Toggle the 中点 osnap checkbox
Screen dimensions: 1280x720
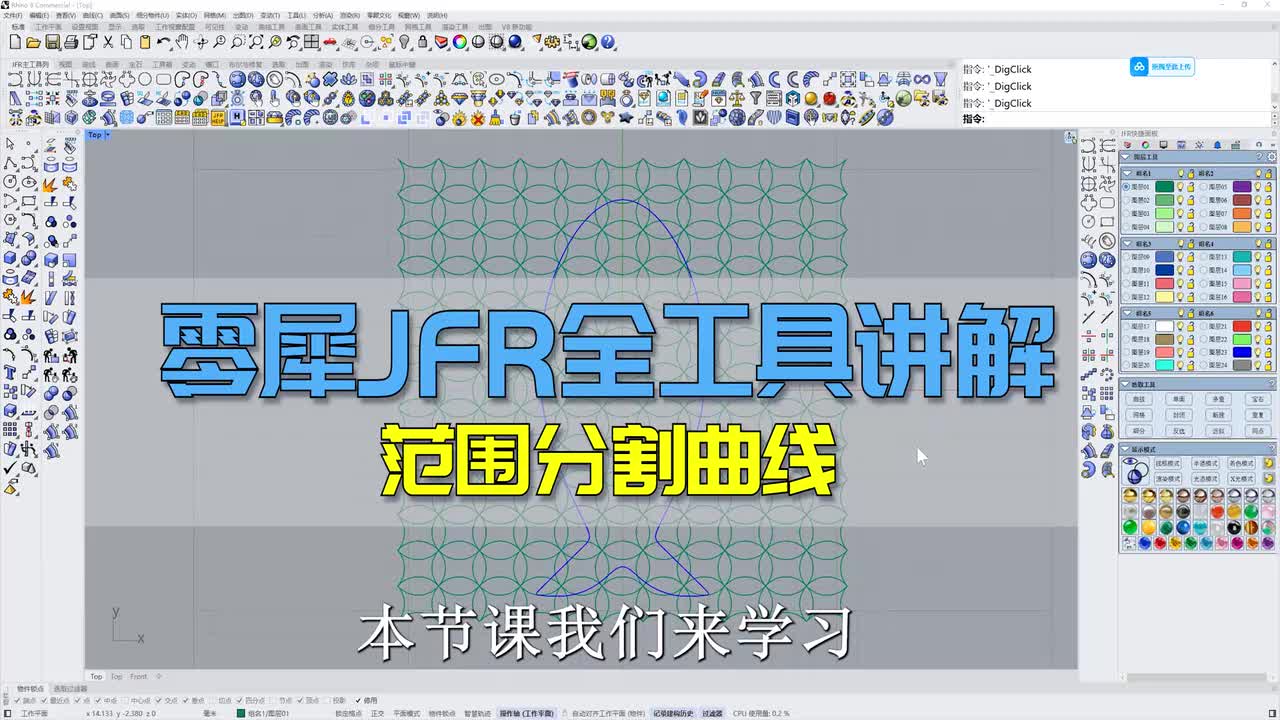click(99, 700)
